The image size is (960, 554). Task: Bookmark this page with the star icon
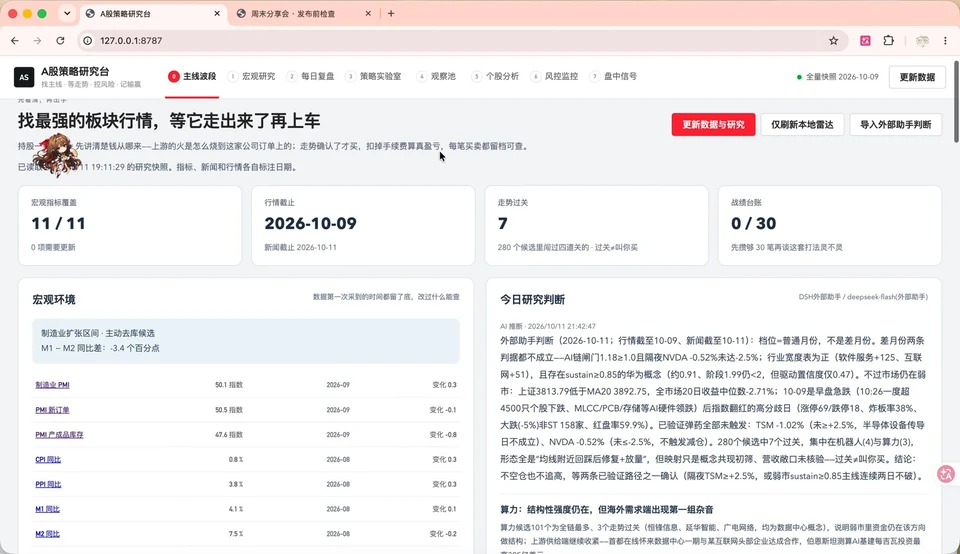click(x=833, y=40)
